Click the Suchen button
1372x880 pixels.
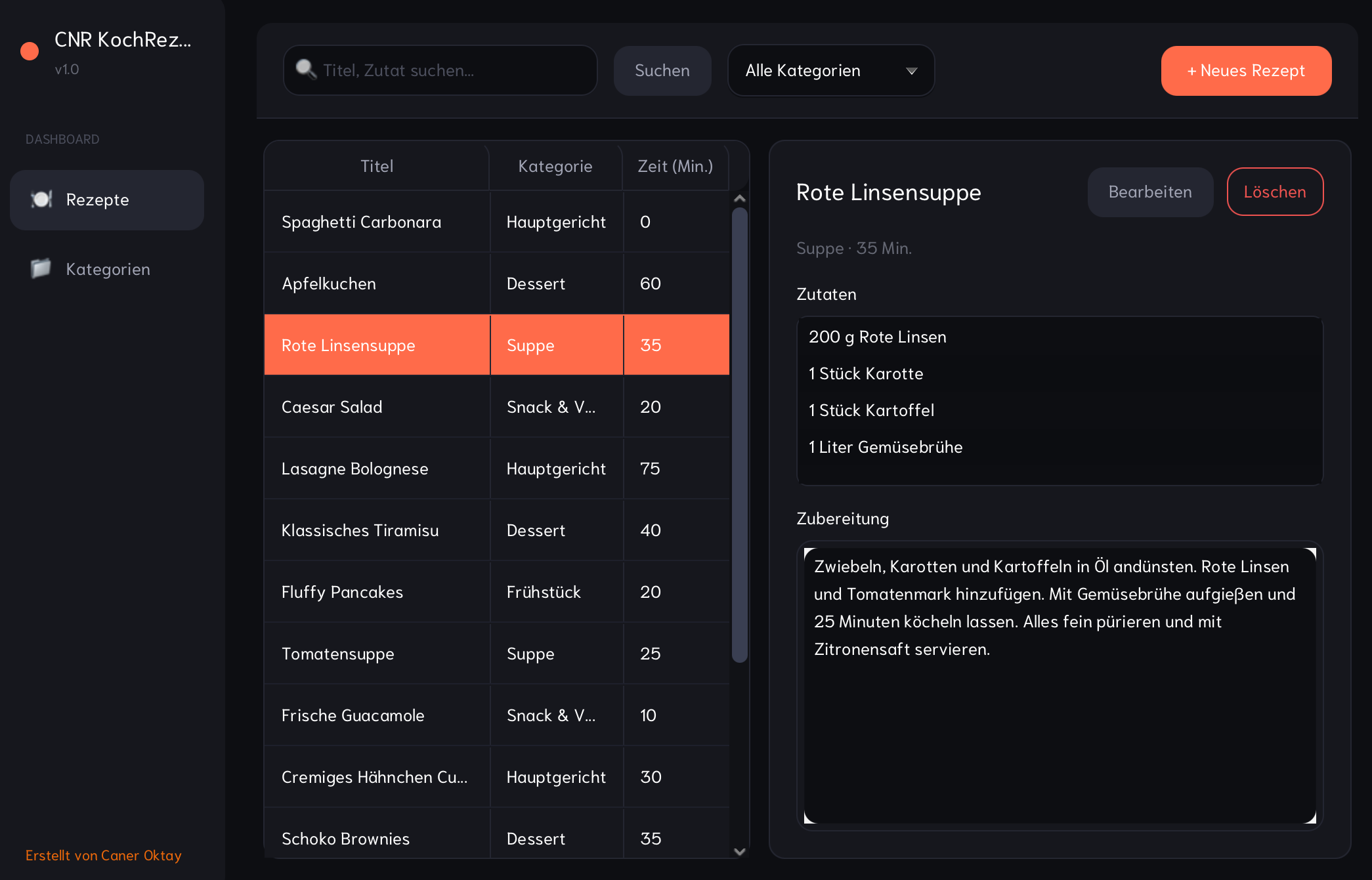click(x=662, y=71)
